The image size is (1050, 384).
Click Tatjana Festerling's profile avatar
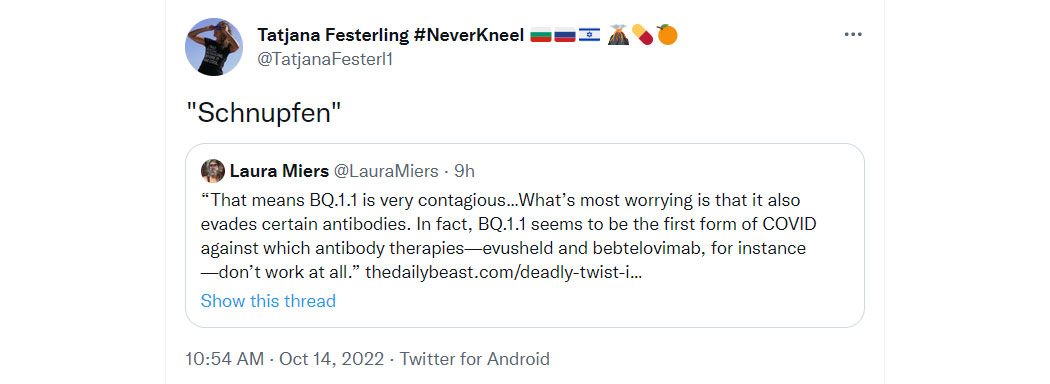(x=214, y=47)
